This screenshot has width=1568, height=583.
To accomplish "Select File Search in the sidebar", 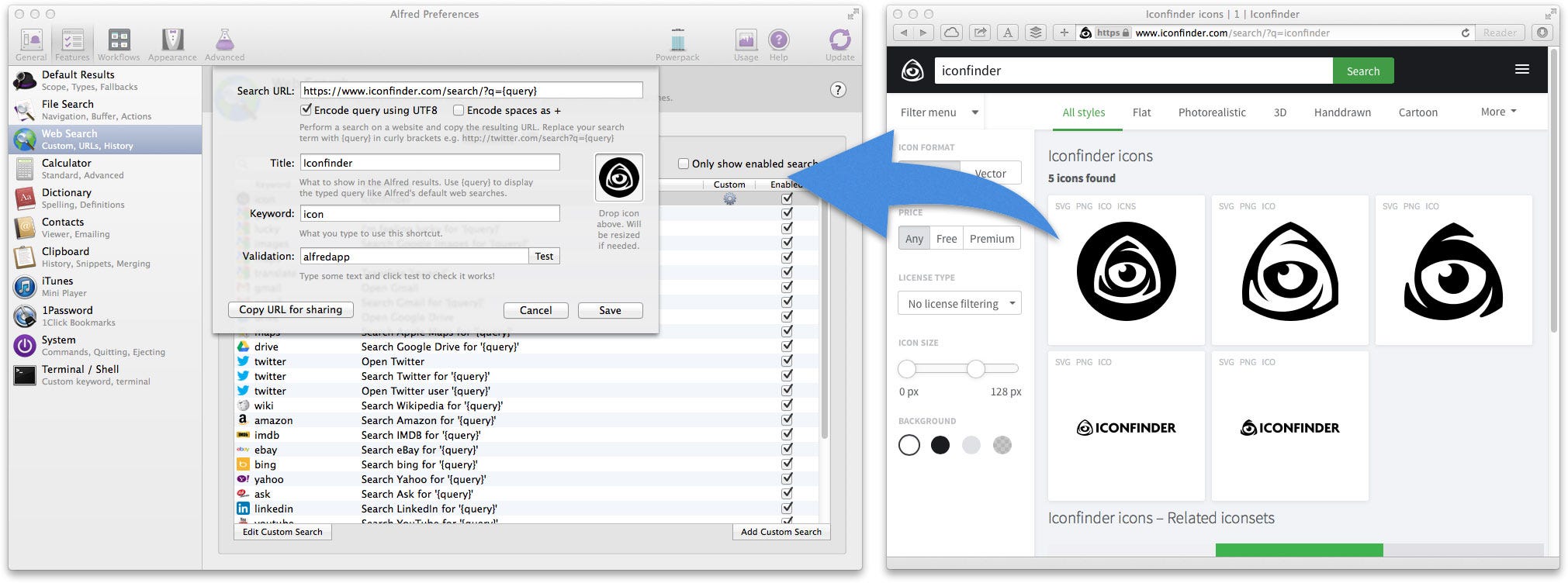I will click(106, 110).
